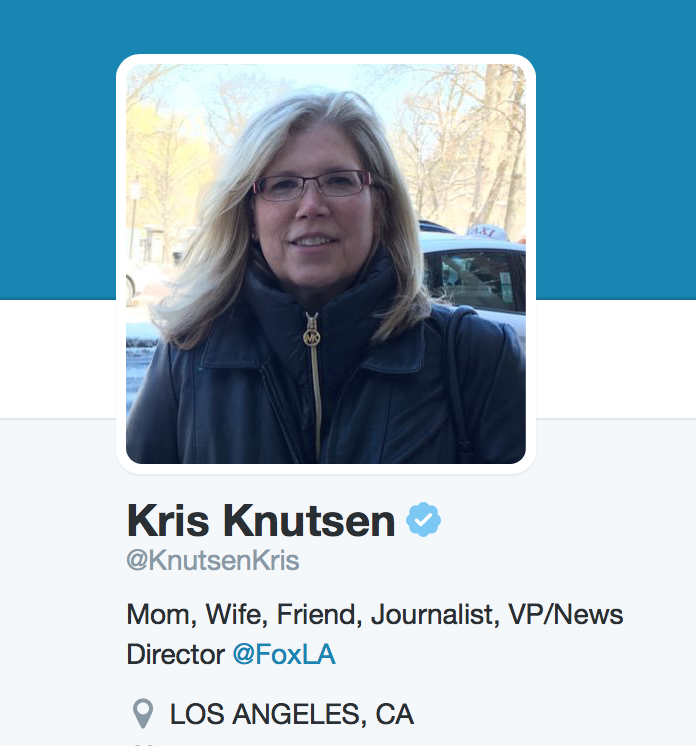The height and width of the screenshot is (746, 696).
Task: Click the surname Knutsen in the display name
Action: (309, 521)
